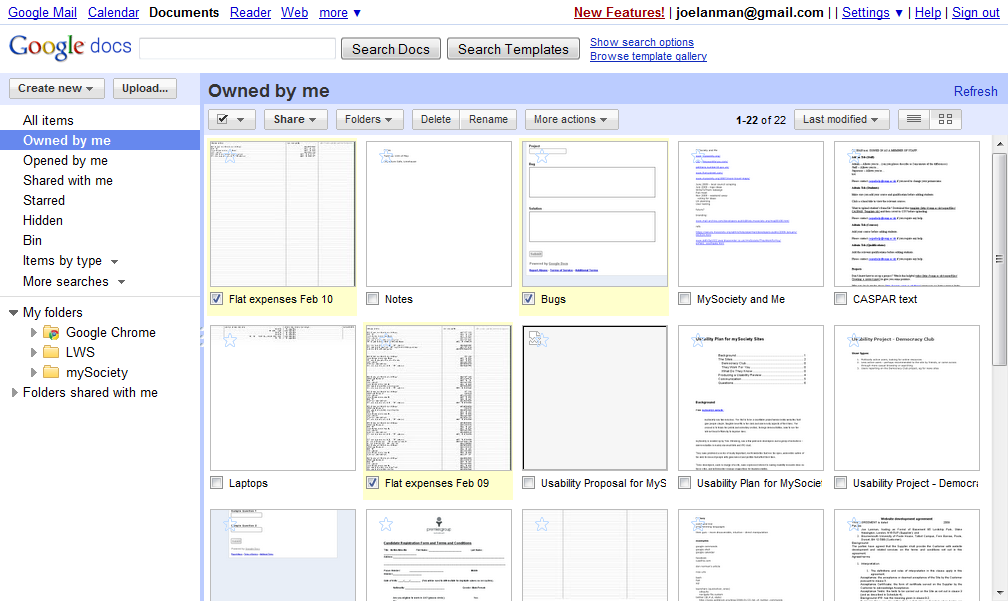Open the More actions dropdown
Viewport: 1008px width, 601px height.
(x=572, y=119)
